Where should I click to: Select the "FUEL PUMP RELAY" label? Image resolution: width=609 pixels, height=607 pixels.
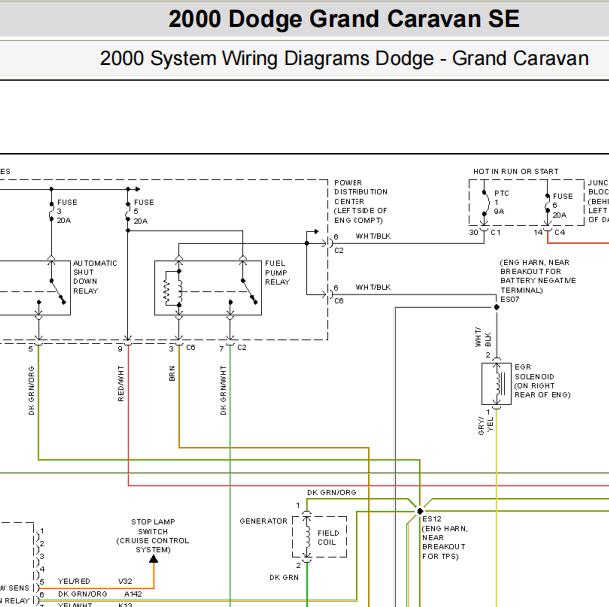[277, 273]
